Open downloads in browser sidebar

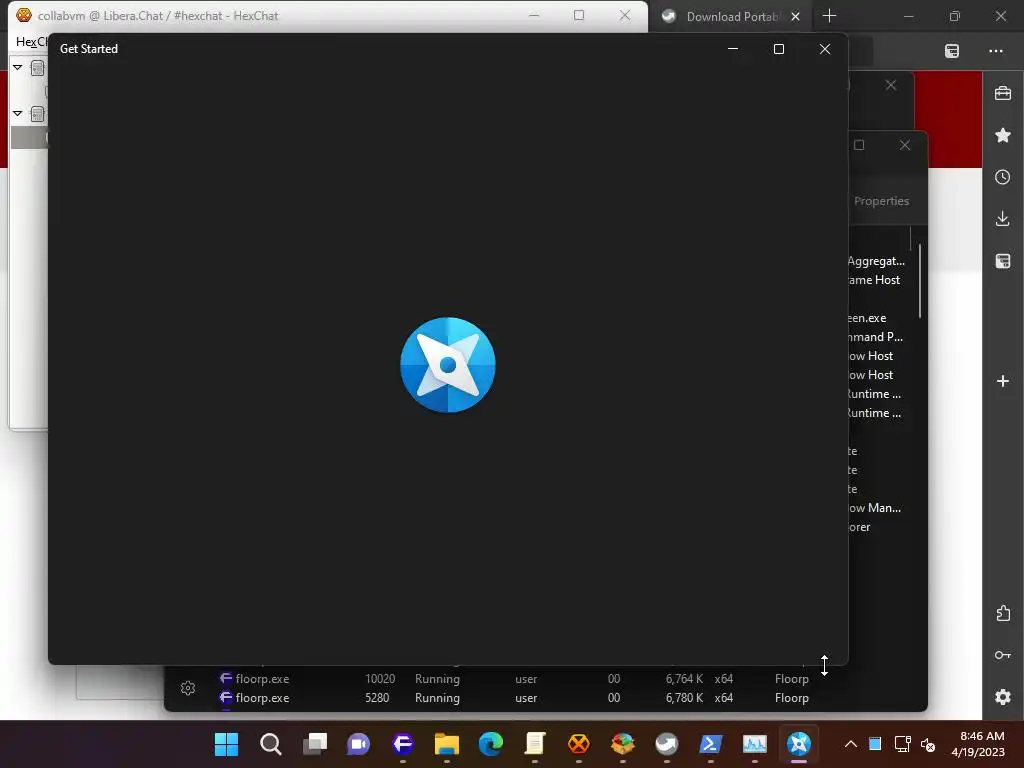pos(1002,219)
